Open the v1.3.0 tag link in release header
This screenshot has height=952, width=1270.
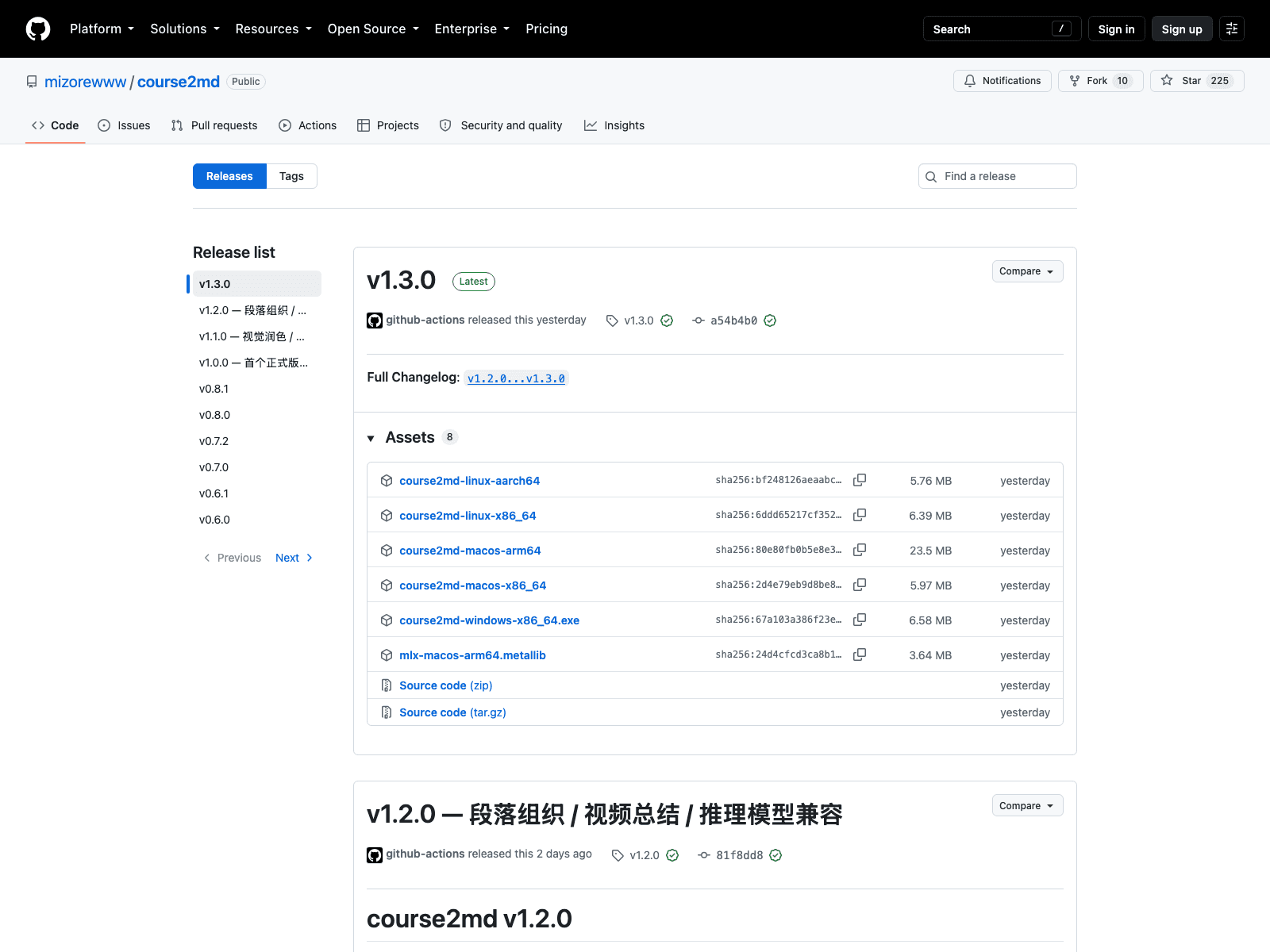click(x=639, y=321)
